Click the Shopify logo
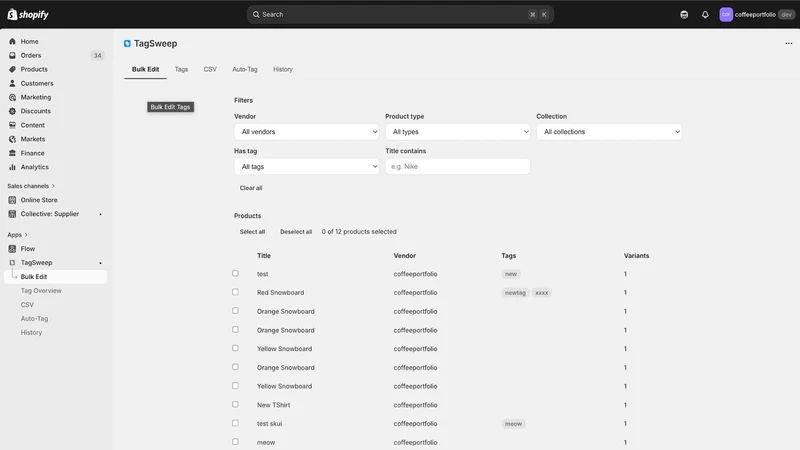This screenshot has width=800, height=450. (28, 14)
